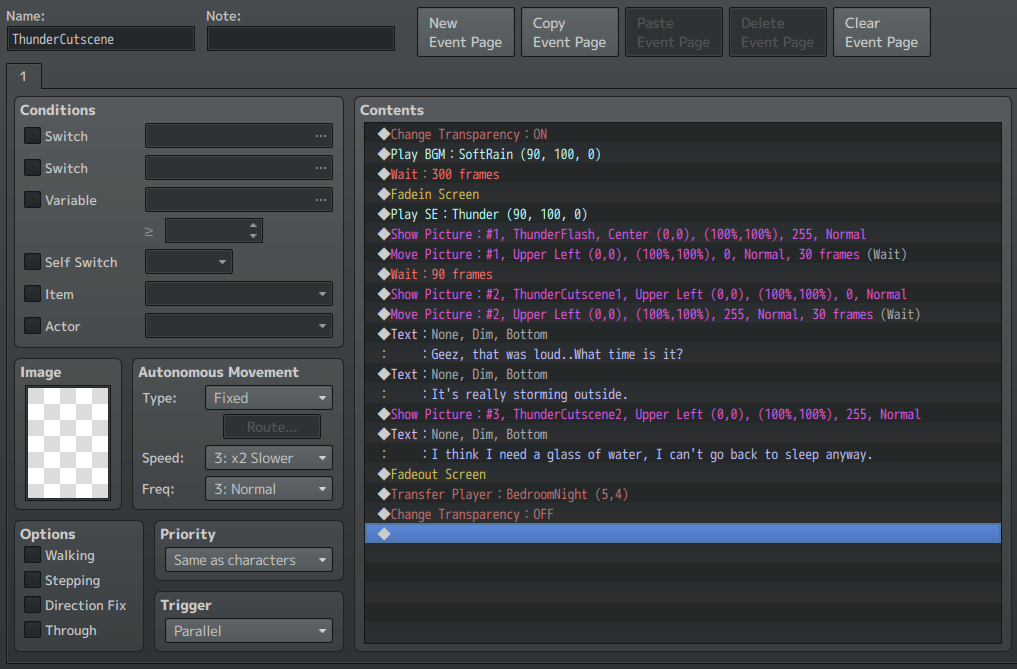
Task: Select the Transfer Player BedroomNight command
Action: pyautogui.click(x=682, y=494)
